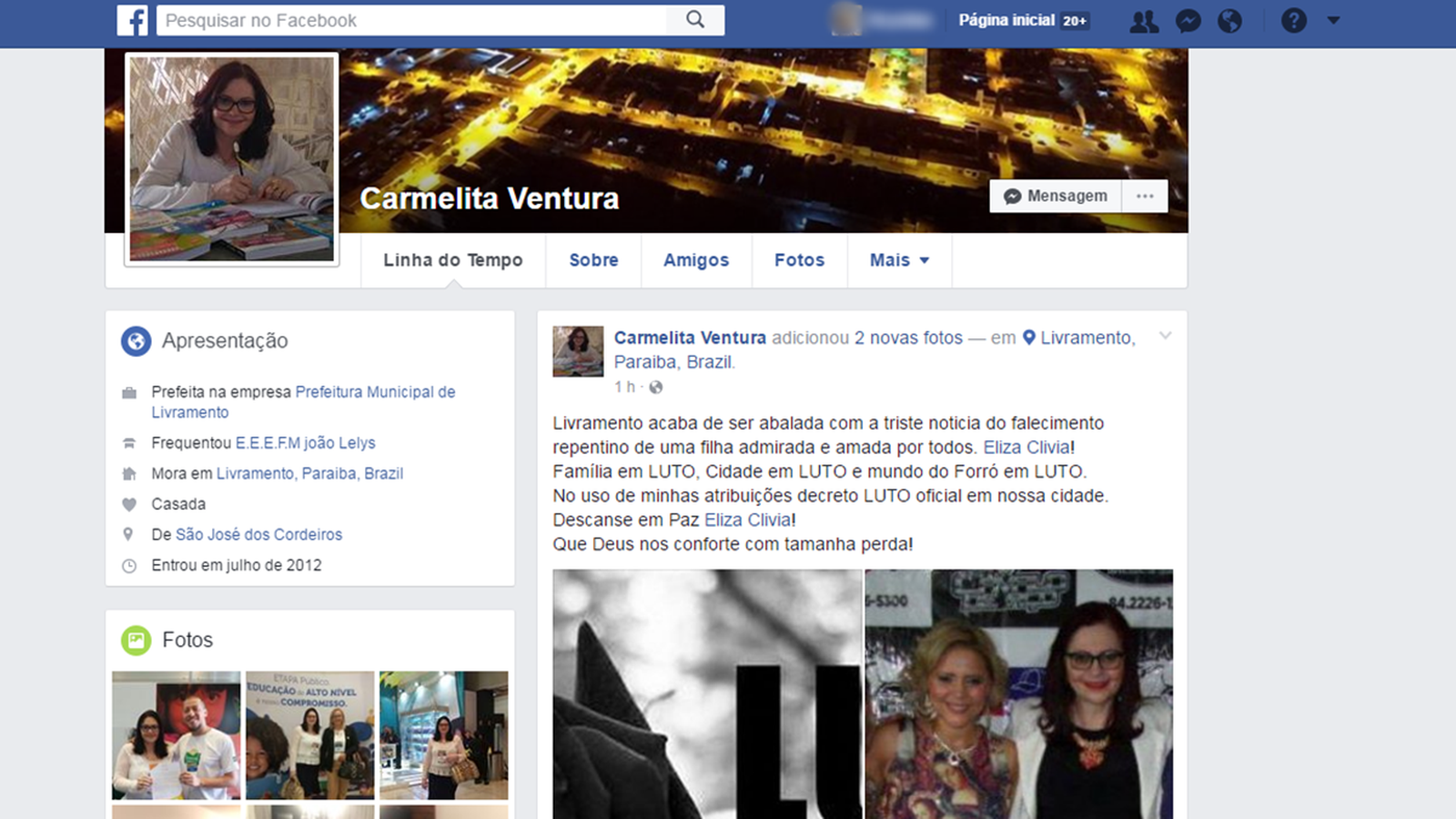Image resolution: width=1456 pixels, height=819 pixels.
Task: Switch to the Amigos tab
Action: 696,260
